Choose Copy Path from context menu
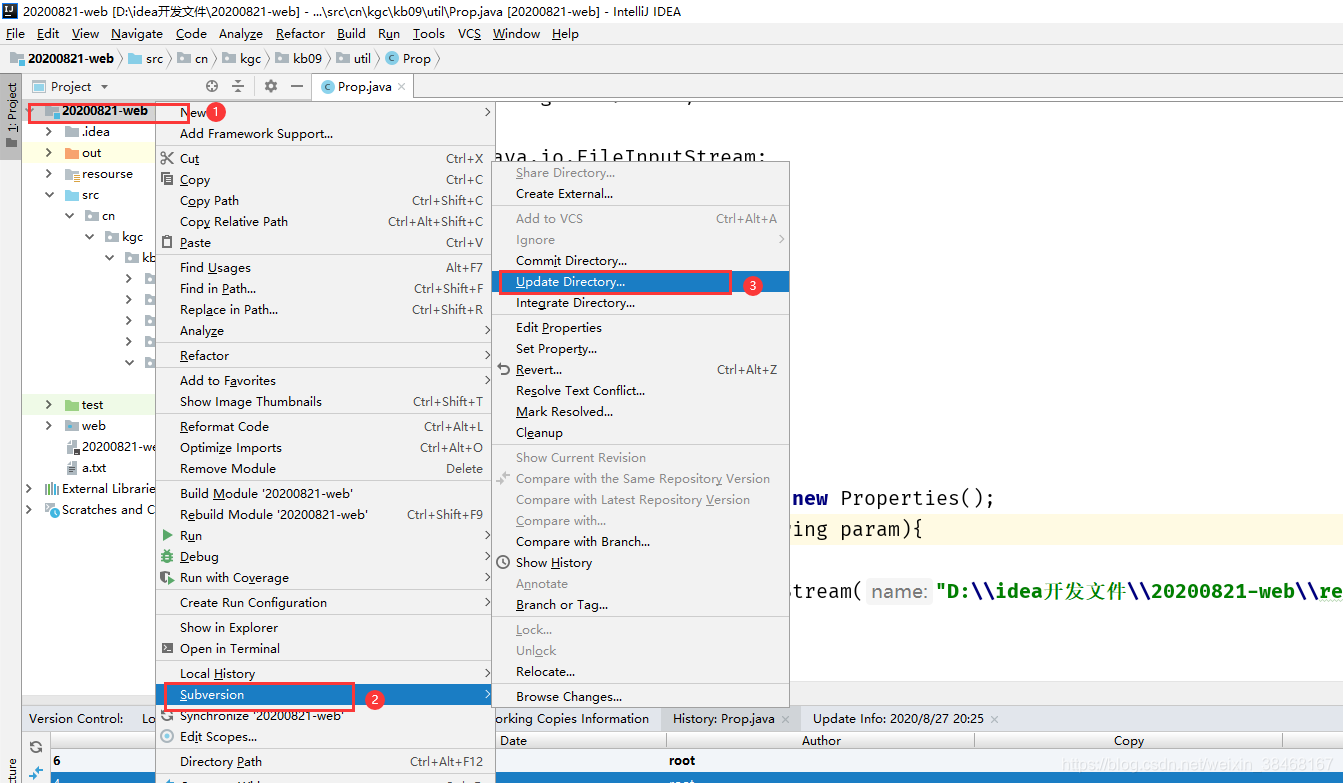 coord(325,200)
